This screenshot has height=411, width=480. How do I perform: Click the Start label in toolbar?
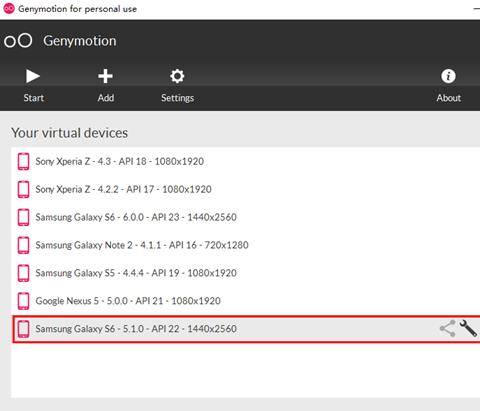33,98
